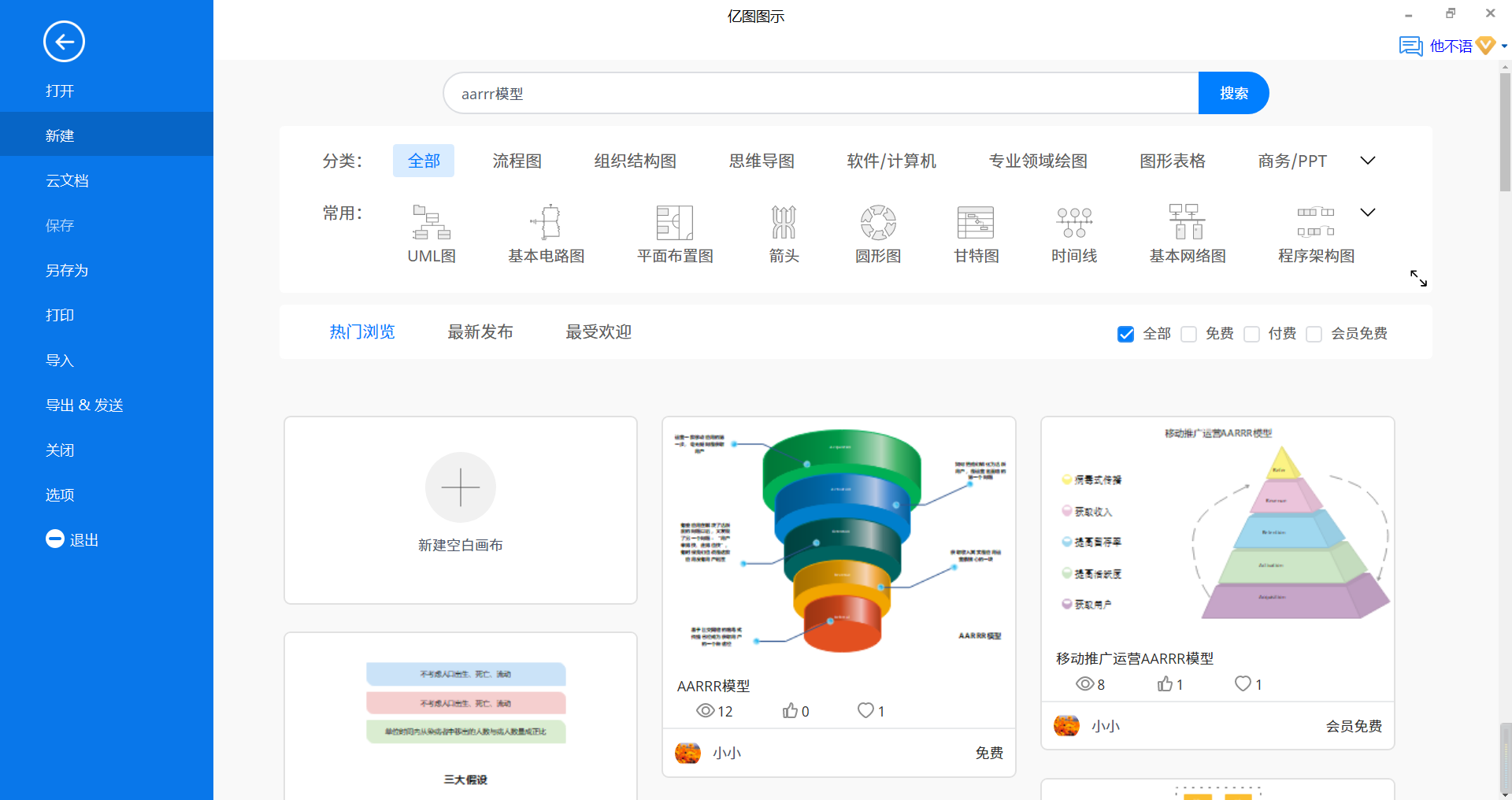Click the plus icon for blank canvas
This screenshot has width=1512, height=800.
click(461, 487)
